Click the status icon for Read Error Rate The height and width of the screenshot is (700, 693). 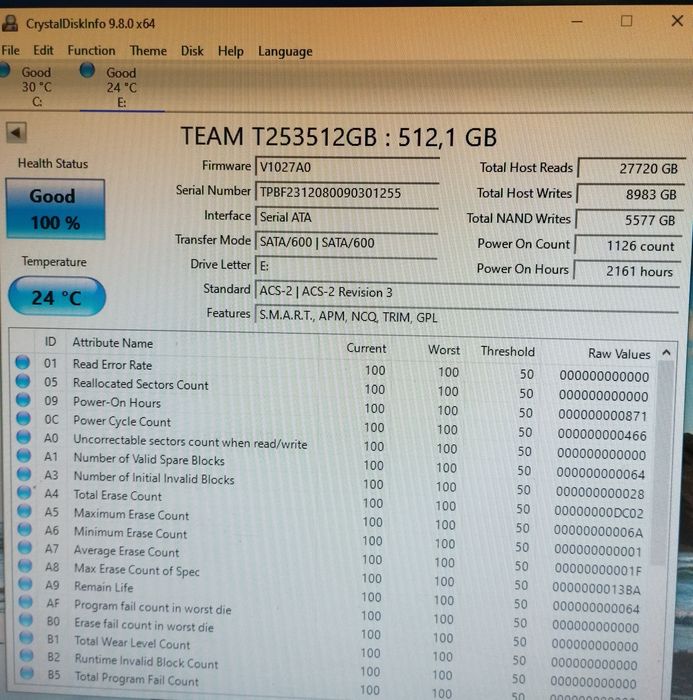coord(22,362)
